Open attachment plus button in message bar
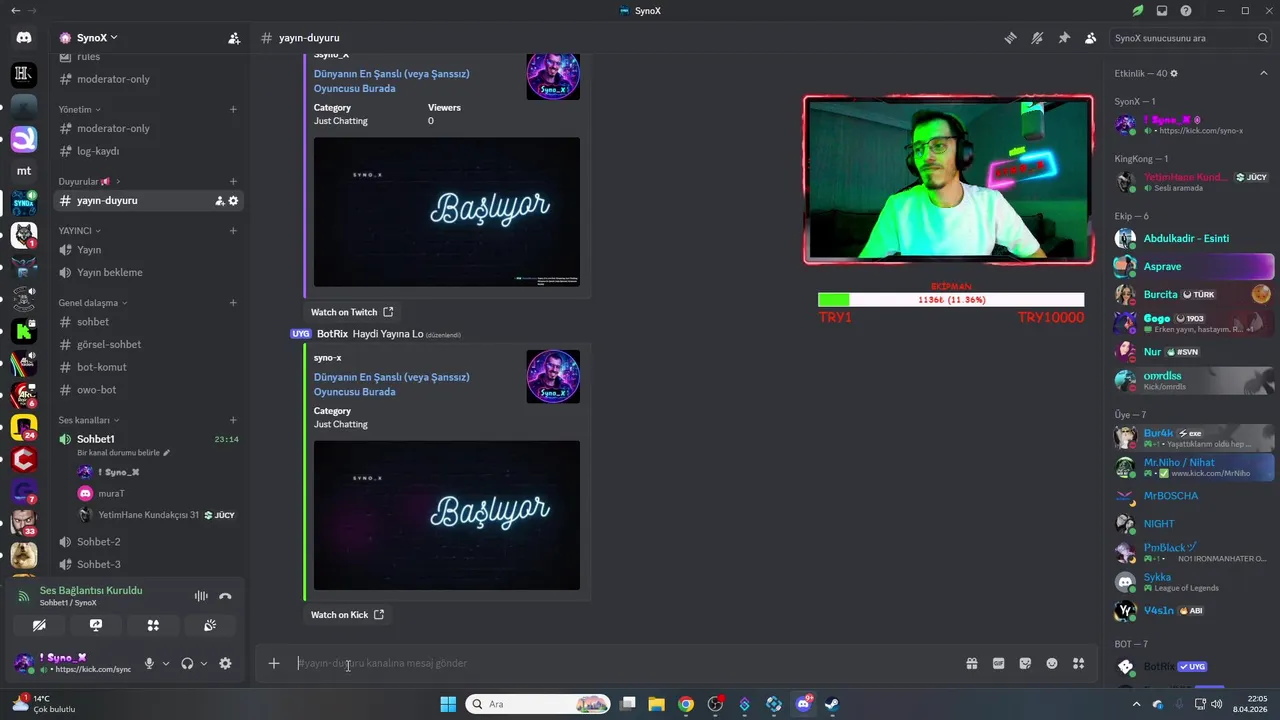This screenshot has width=1280, height=720. [x=273, y=663]
